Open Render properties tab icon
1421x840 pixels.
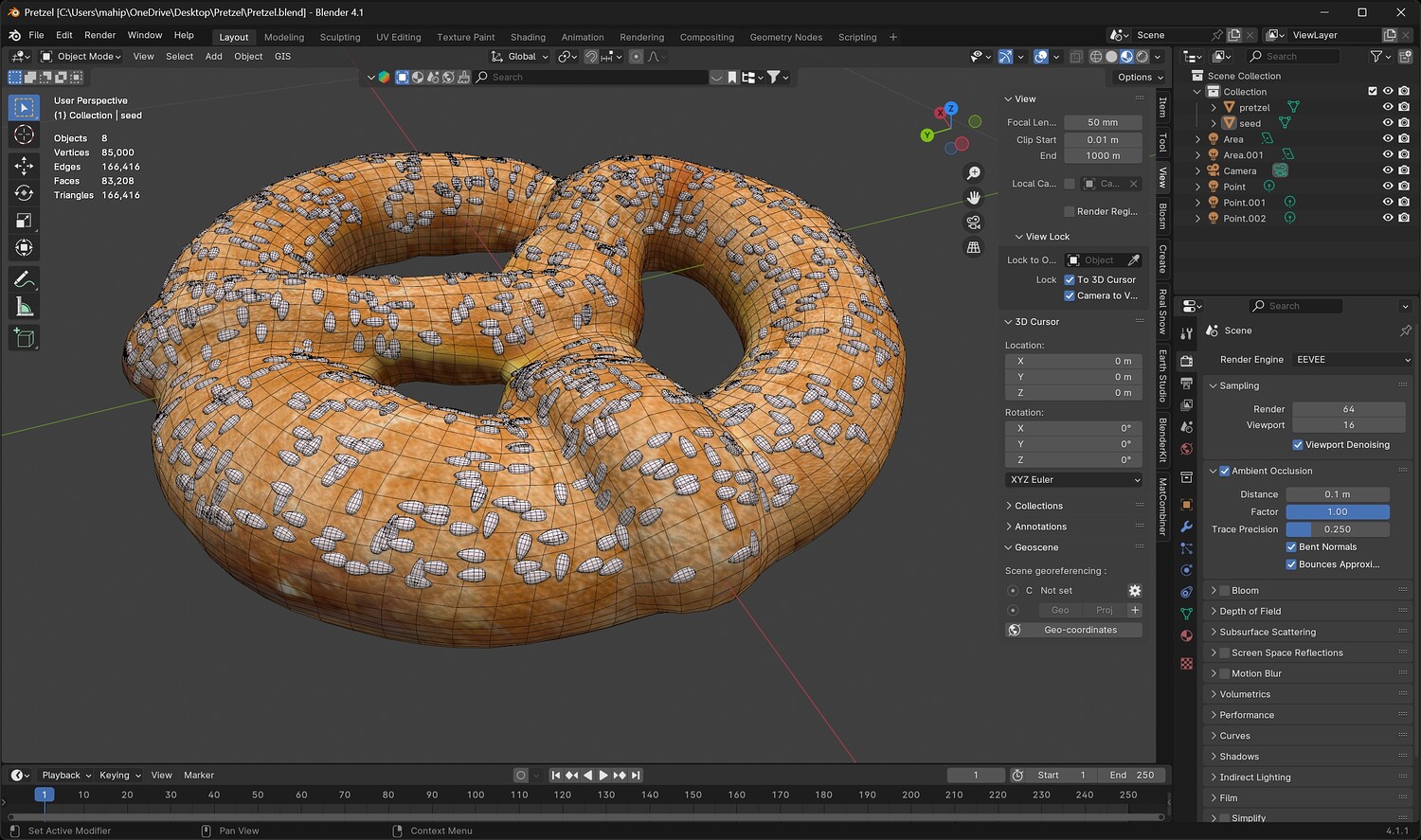[x=1186, y=361]
